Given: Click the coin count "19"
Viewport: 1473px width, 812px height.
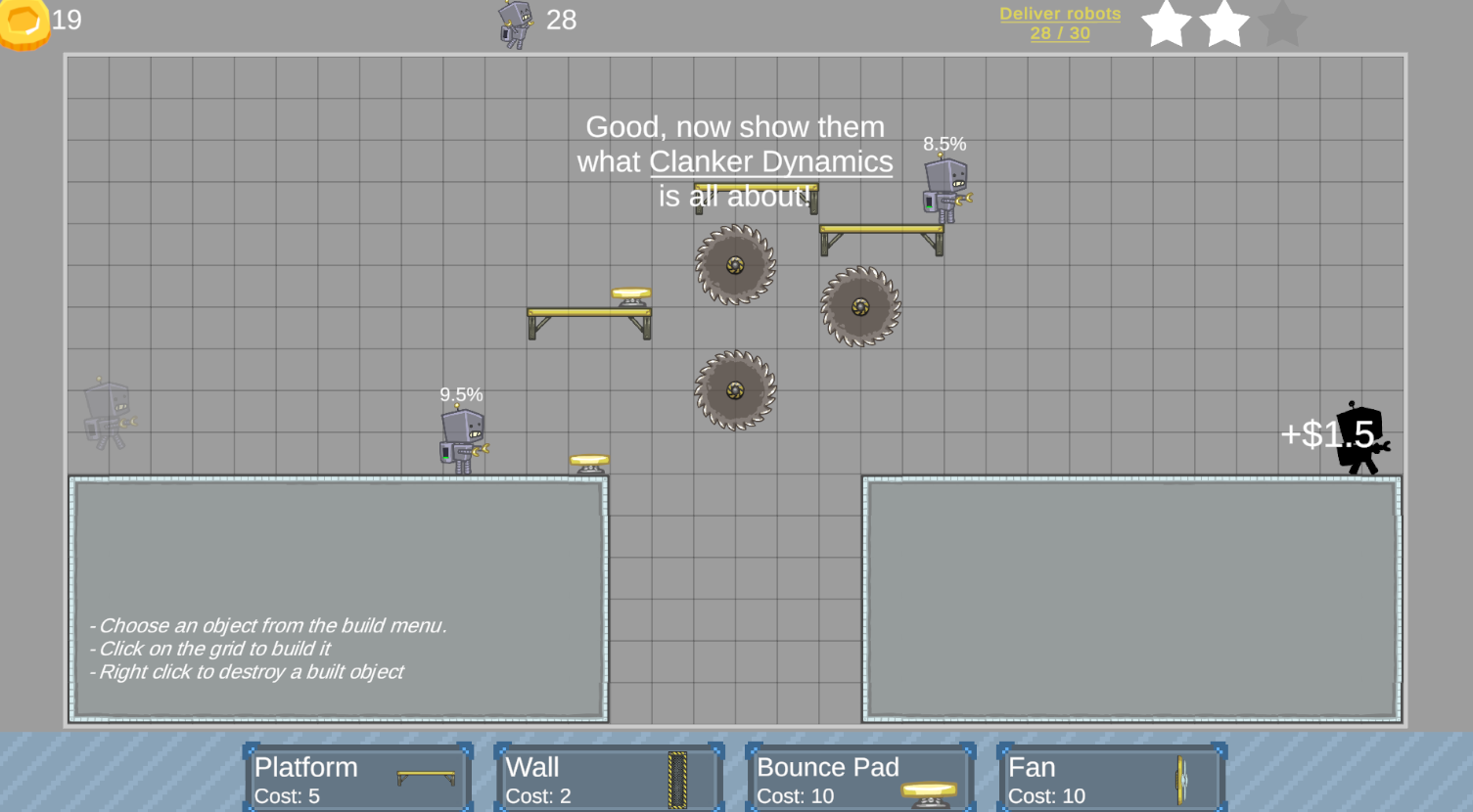Looking at the screenshot, I should pyautogui.click(x=67, y=20).
